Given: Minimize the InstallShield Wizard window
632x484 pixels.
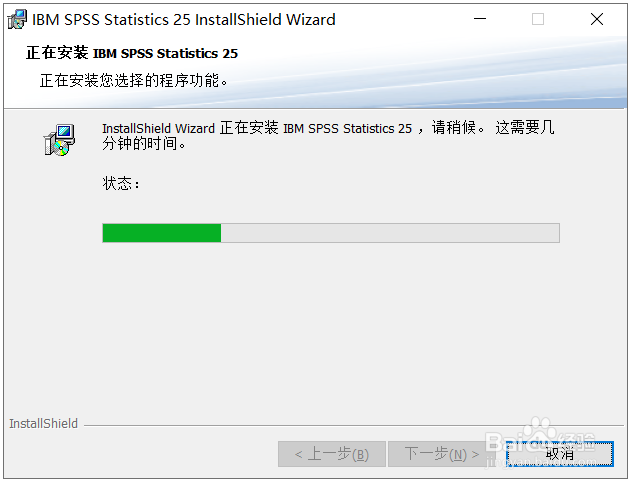Looking at the screenshot, I should 480,19.
